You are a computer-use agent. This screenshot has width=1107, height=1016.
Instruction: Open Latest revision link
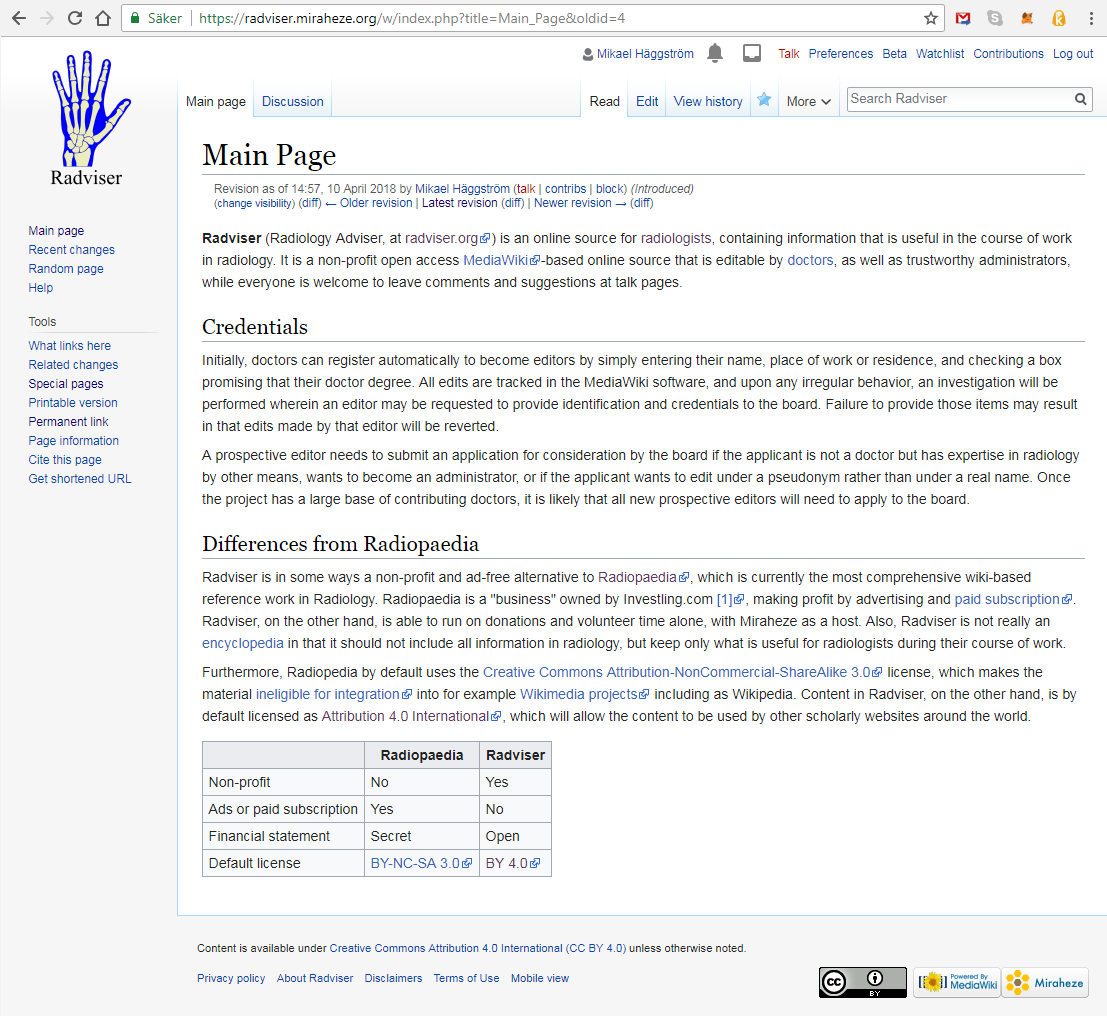click(x=460, y=203)
